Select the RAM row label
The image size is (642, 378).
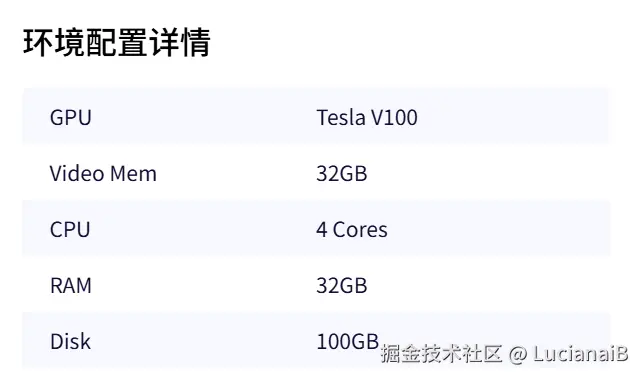pyautogui.click(x=70, y=285)
